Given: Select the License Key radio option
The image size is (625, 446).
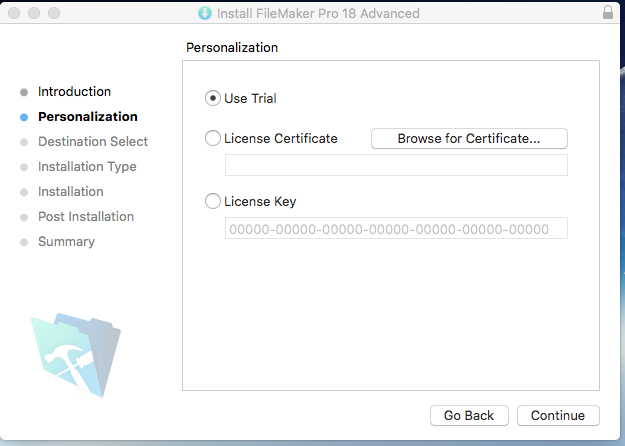Looking at the screenshot, I should tap(213, 201).
